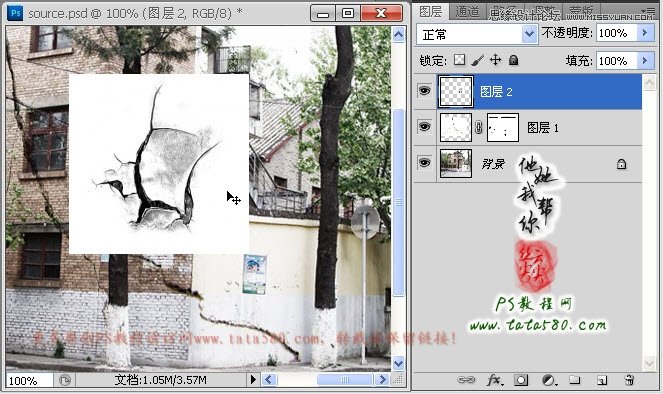Minimize the source.psd document window

tap(323, 14)
